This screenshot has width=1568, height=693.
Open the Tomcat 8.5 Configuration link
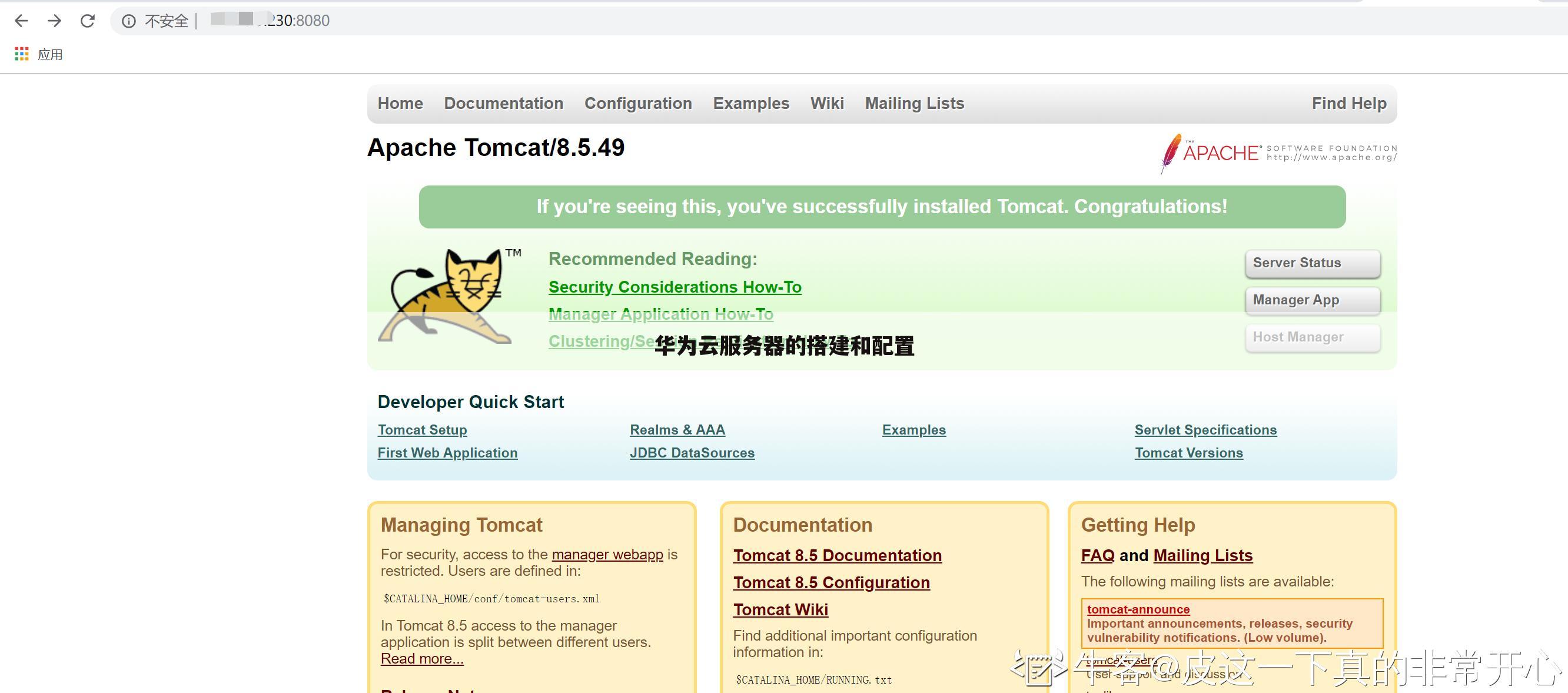click(x=831, y=583)
